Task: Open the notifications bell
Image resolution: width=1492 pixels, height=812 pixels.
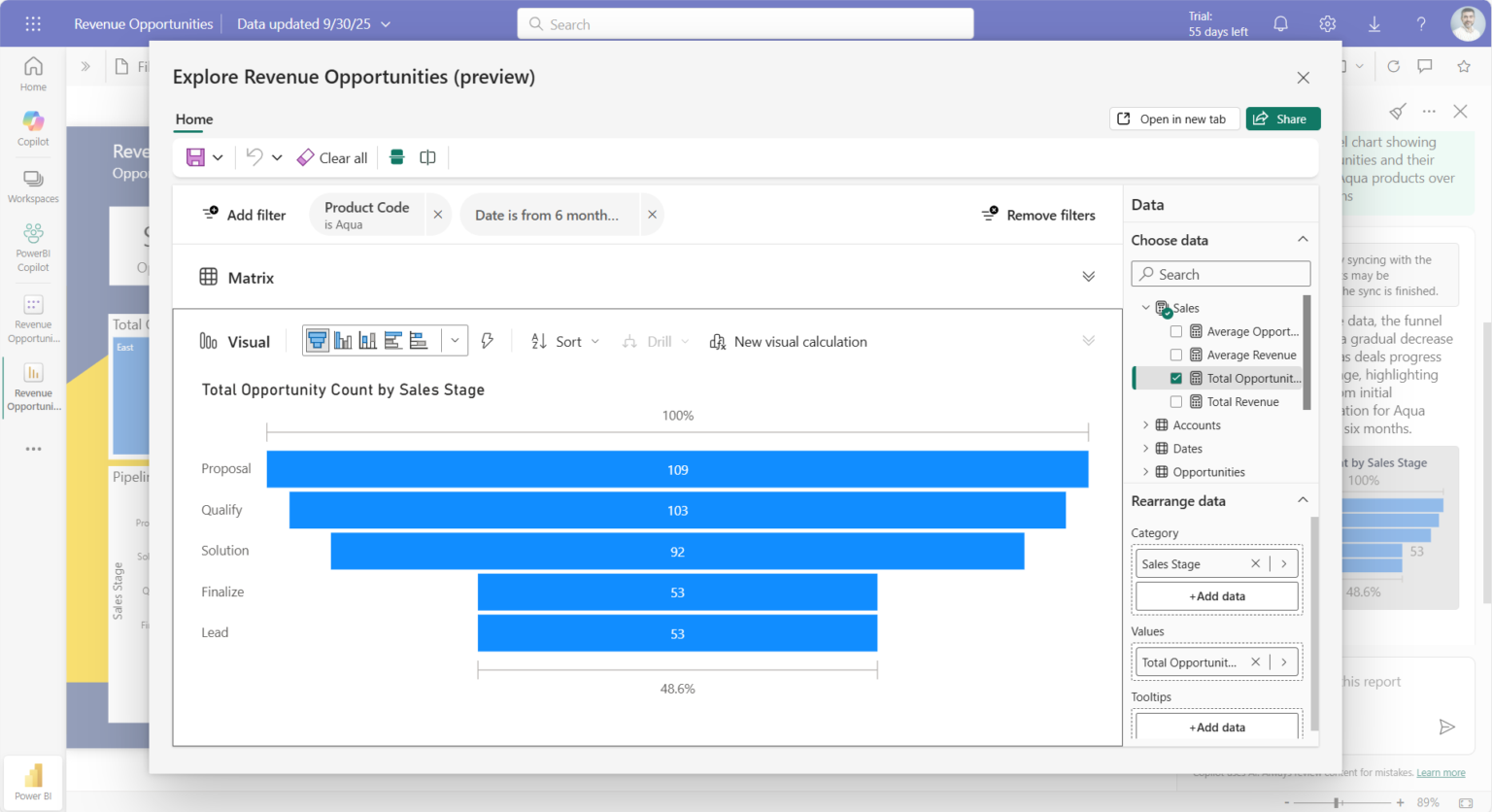Action: coord(1280,24)
